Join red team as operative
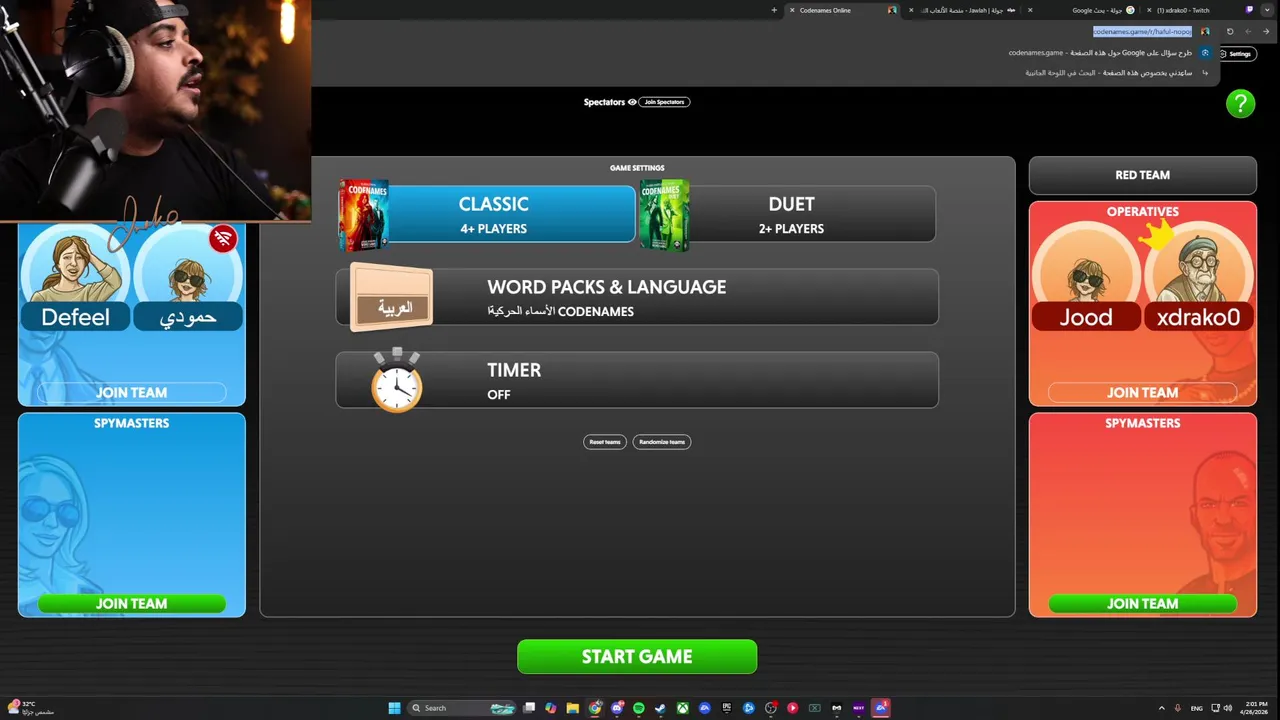 click(x=1143, y=393)
